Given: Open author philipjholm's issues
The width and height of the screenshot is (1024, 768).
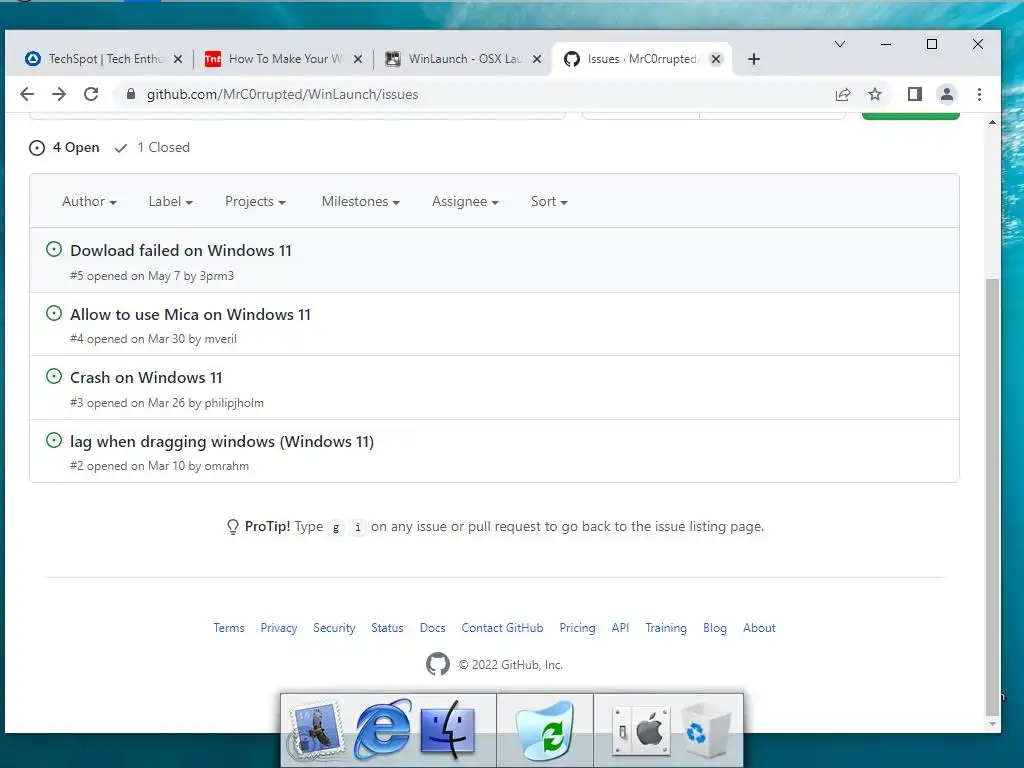Looking at the screenshot, I should [x=234, y=403].
